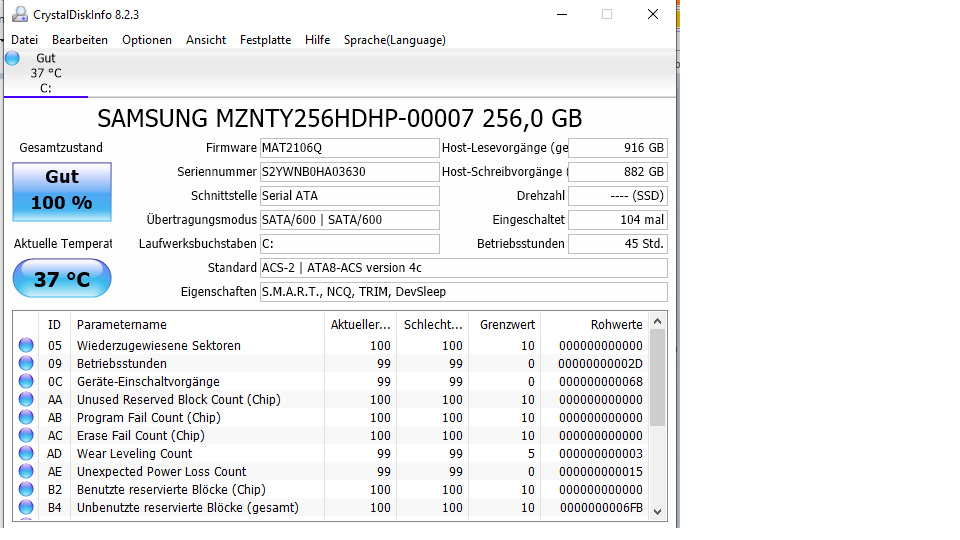Click the Übertragungsmodus field SATA/600
The width and height of the screenshot is (960, 540).
click(x=350, y=220)
